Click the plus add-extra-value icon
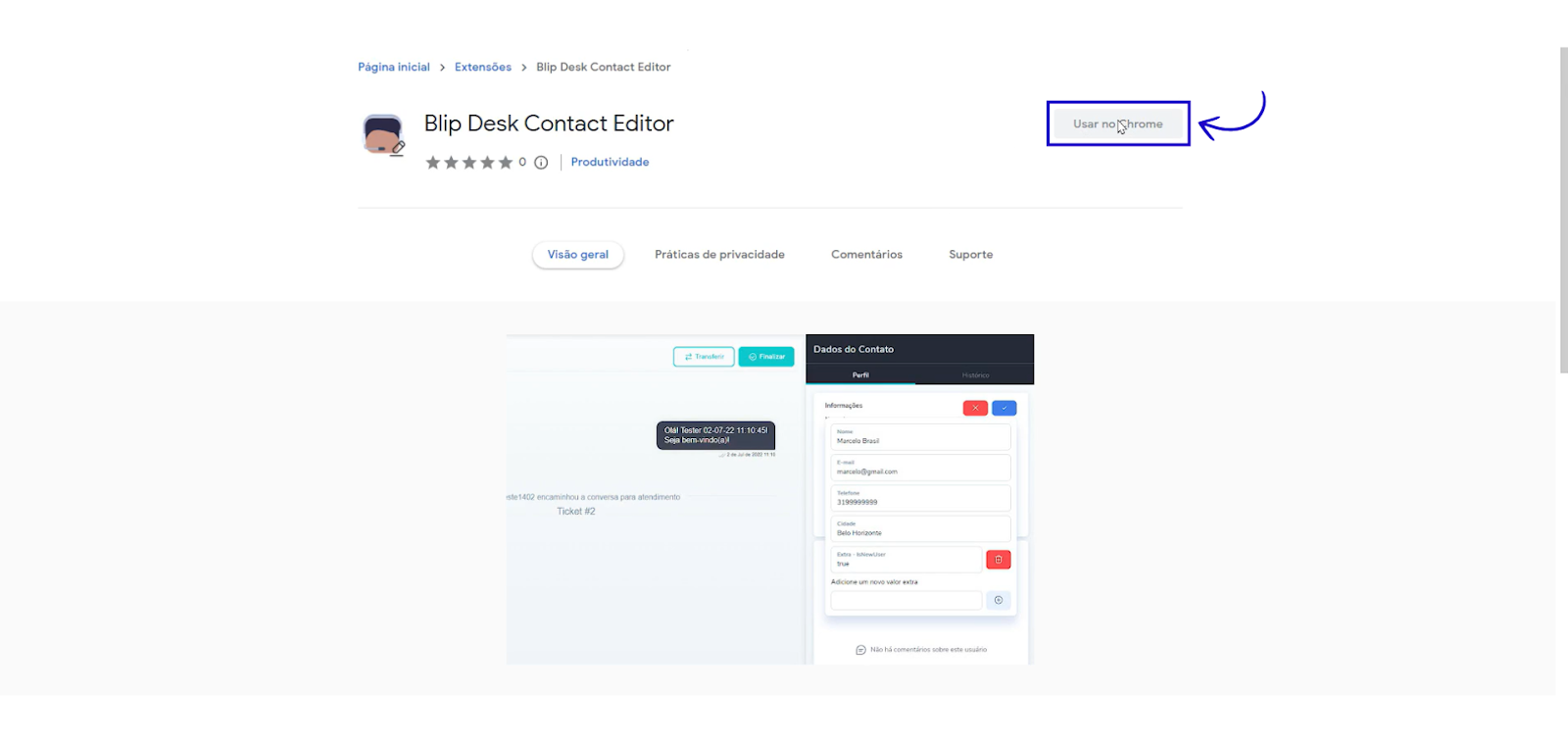 pos(998,600)
